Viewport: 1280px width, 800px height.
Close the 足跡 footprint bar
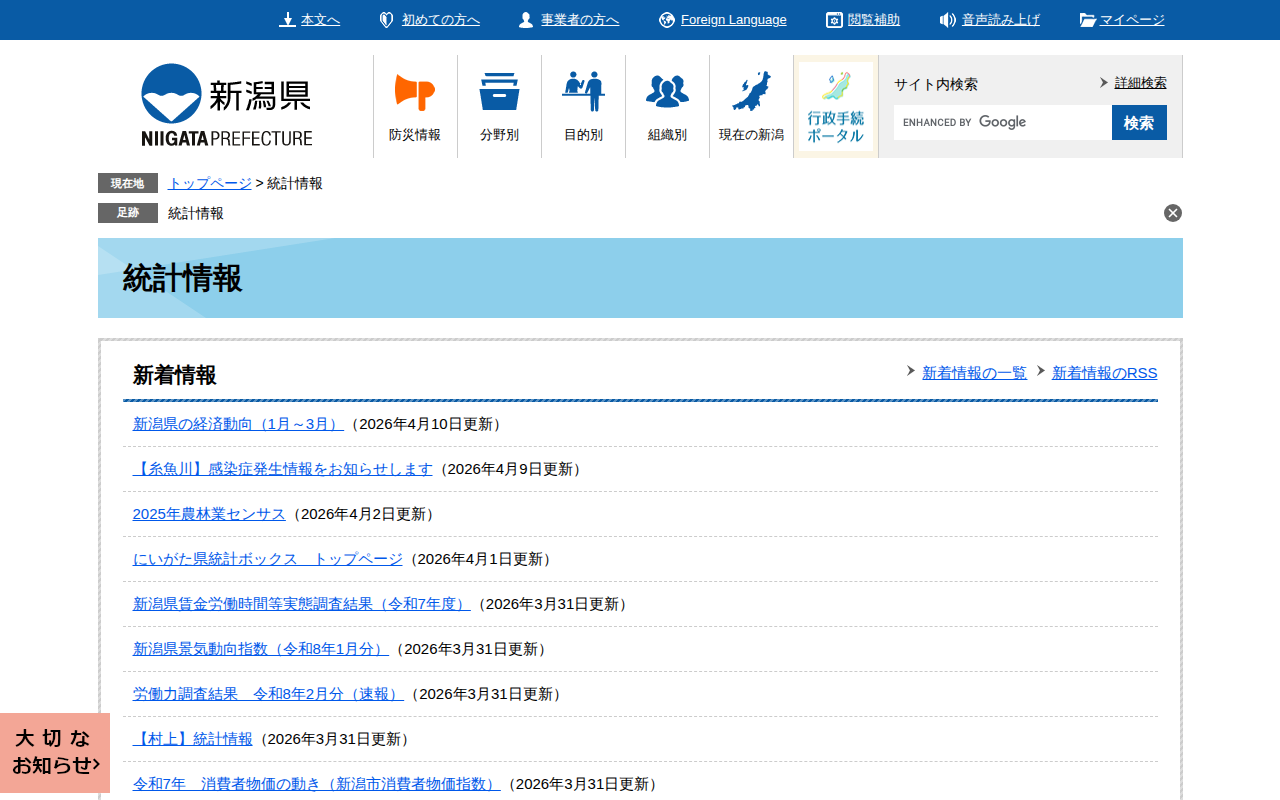(x=1173, y=213)
